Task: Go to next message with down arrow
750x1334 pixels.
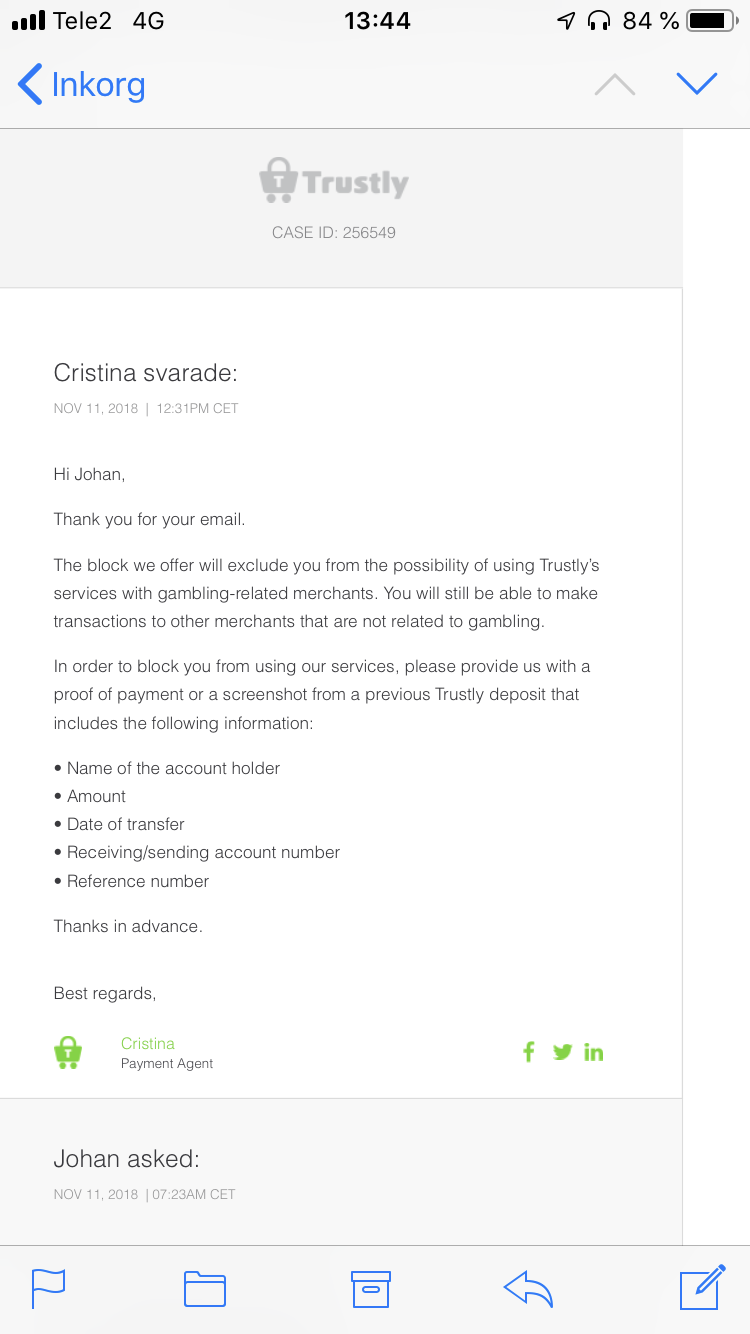Action: pos(696,84)
